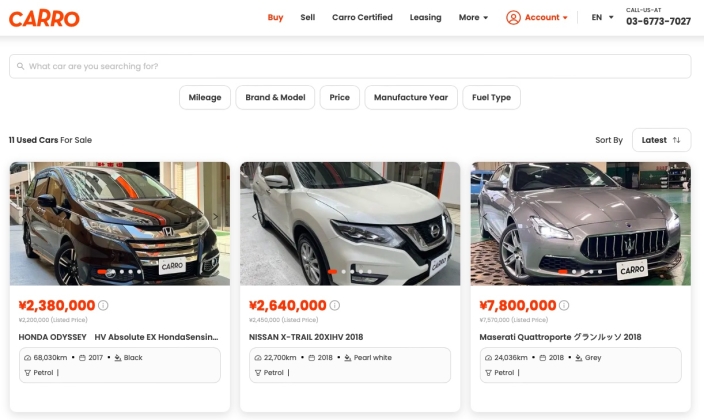Screen dimensions: 704x420
Task: Open the Mileage filter
Action: [205, 97]
